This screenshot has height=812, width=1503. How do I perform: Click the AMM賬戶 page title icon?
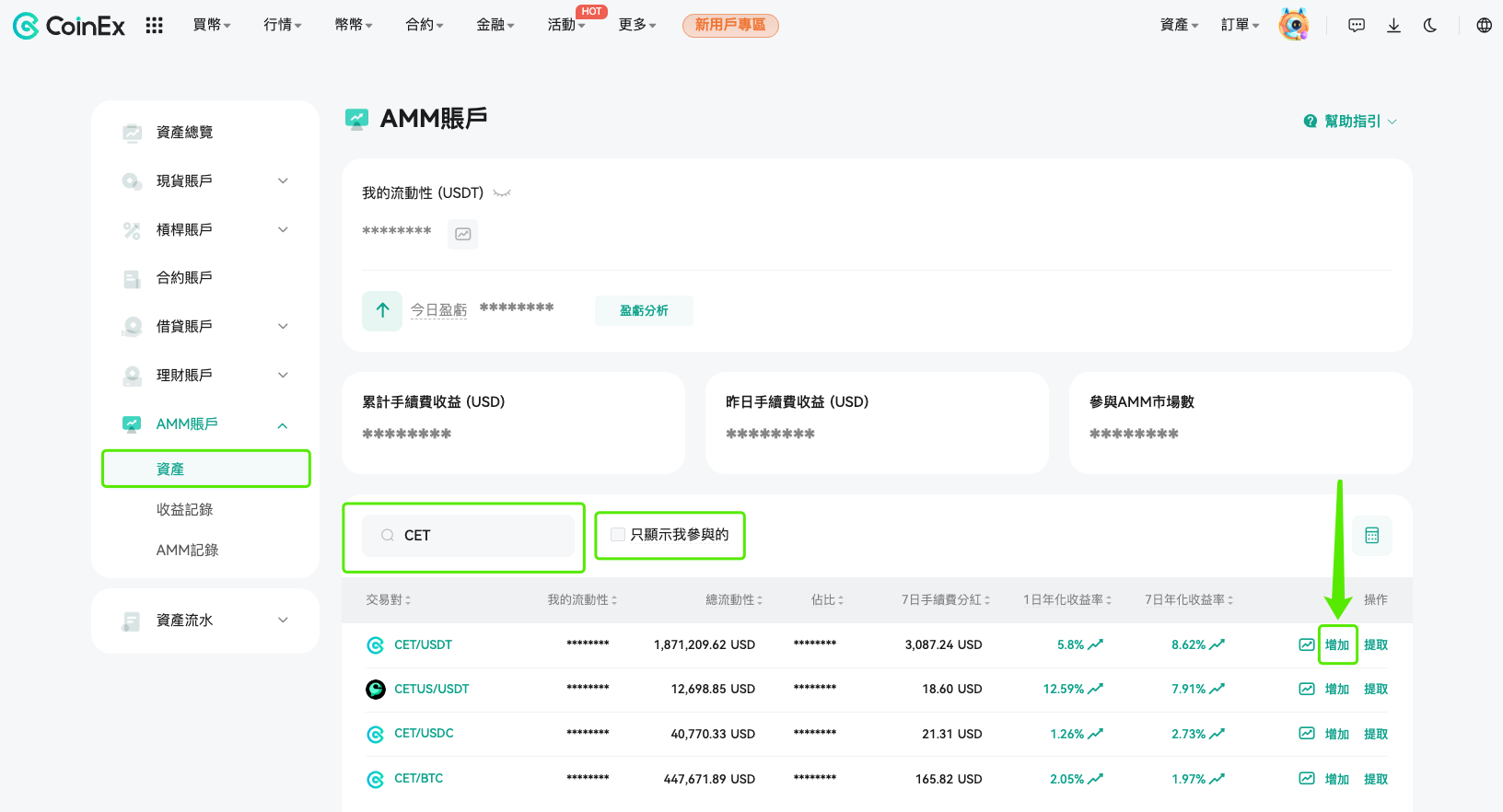(356, 119)
